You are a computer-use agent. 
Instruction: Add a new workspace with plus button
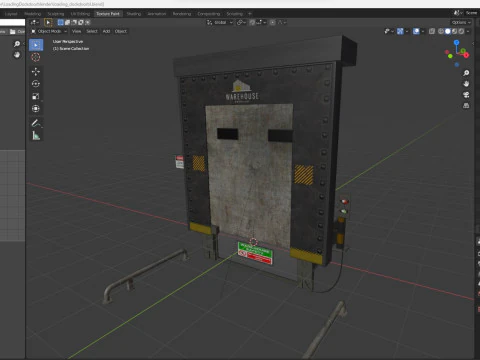pyautogui.click(x=250, y=14)
